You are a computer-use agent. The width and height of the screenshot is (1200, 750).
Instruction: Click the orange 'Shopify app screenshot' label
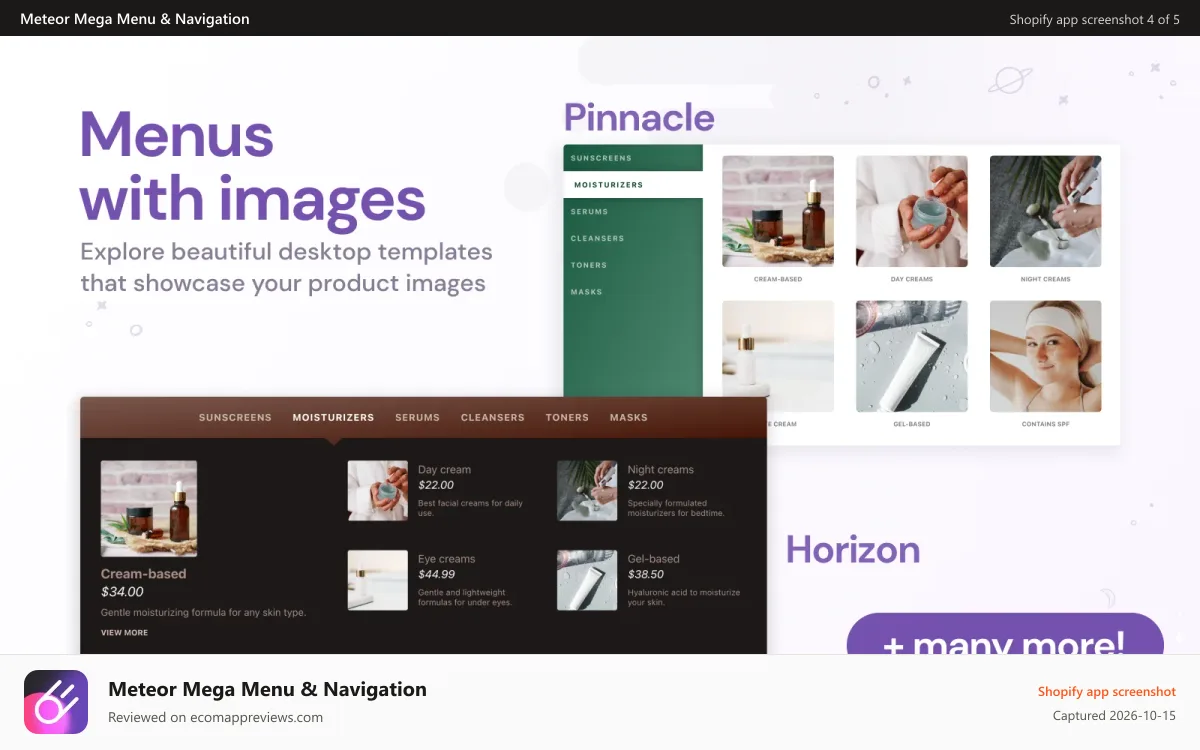point(1107,692)
